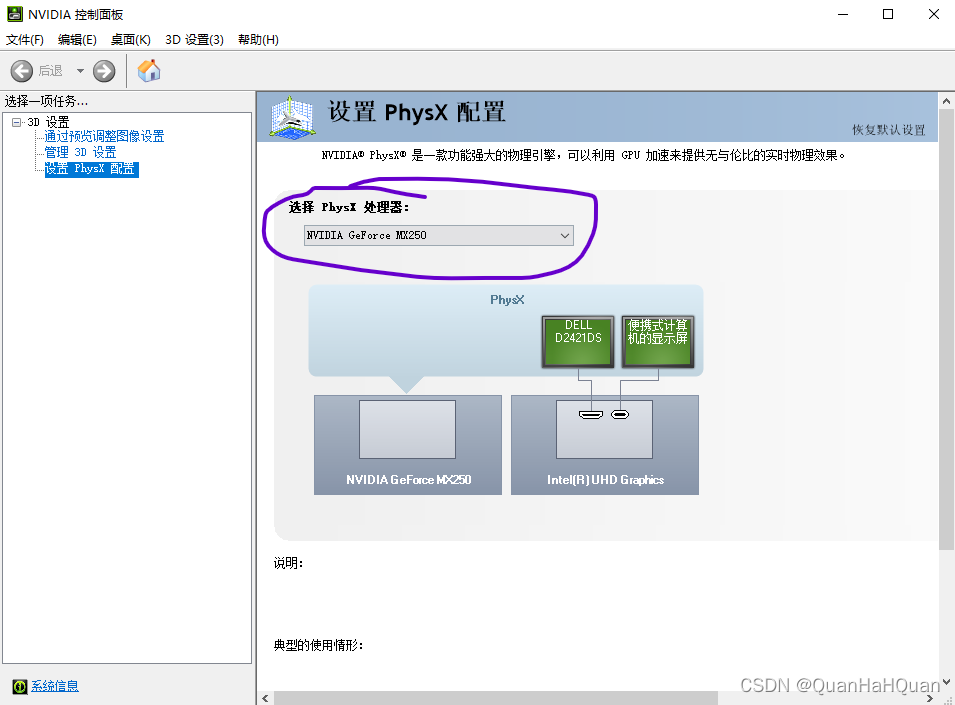Click the 选择一项任务... heading
Screen dimensions: 955x705
(46, 101)
